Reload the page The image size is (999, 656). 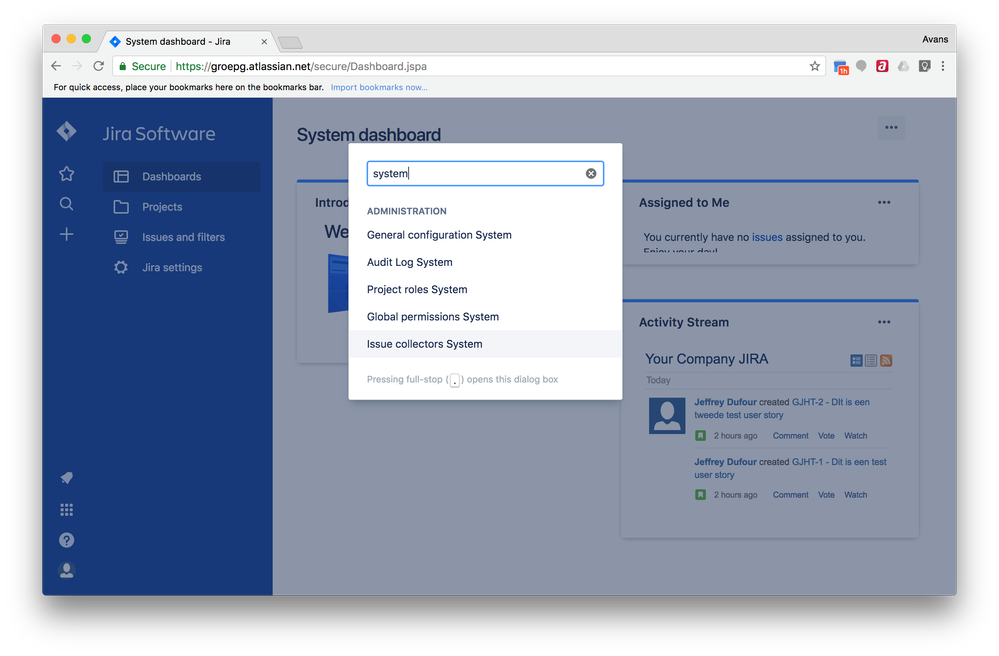(x=98, y=66)
